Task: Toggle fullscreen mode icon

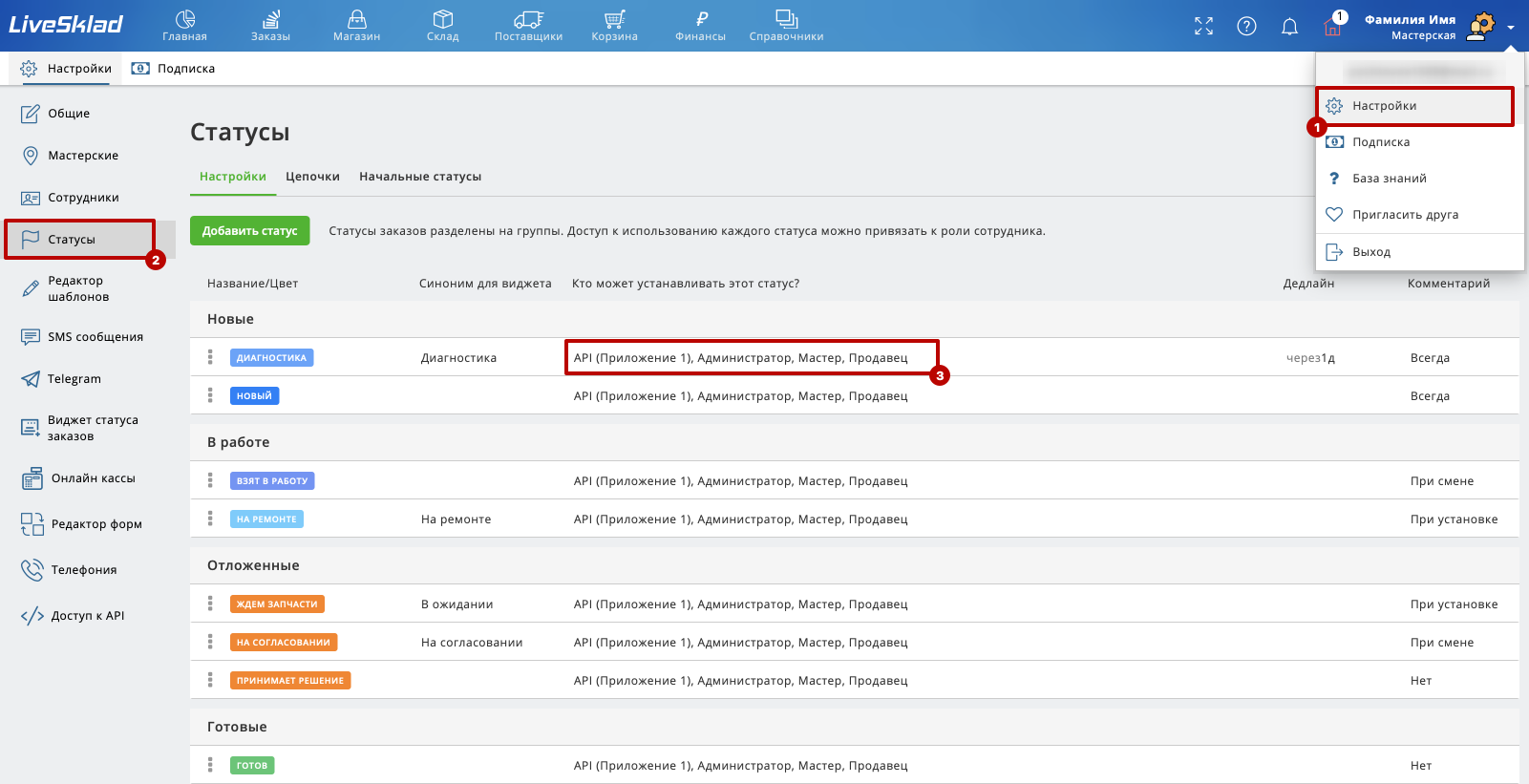Action: [1203, 27]
